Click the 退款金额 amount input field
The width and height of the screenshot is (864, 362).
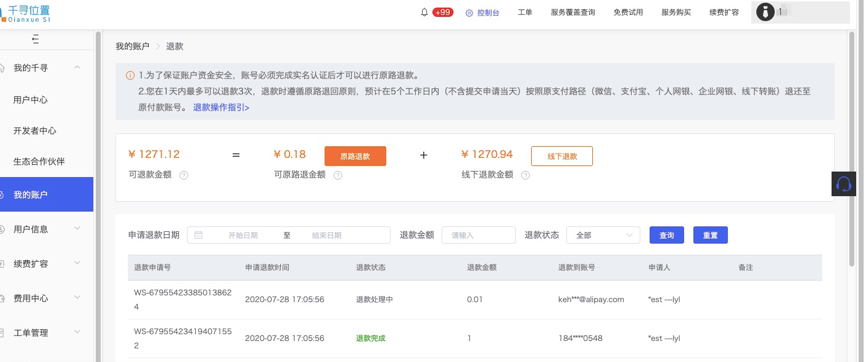click(478, 235)
